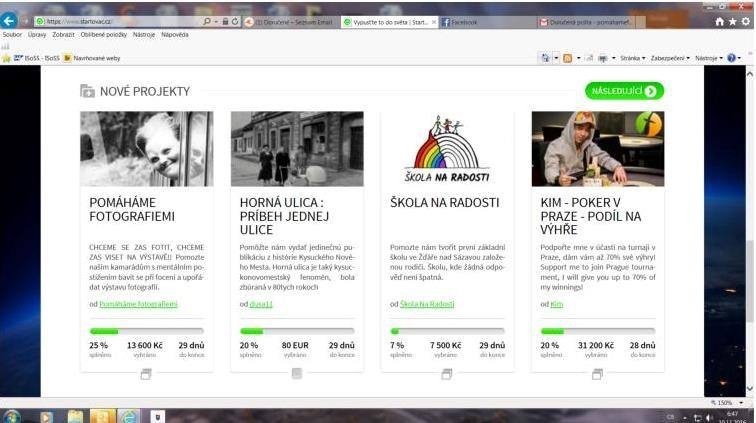756x423 pixels.
Task: Click the help question mark icon
Action: [x=731, y=58]
